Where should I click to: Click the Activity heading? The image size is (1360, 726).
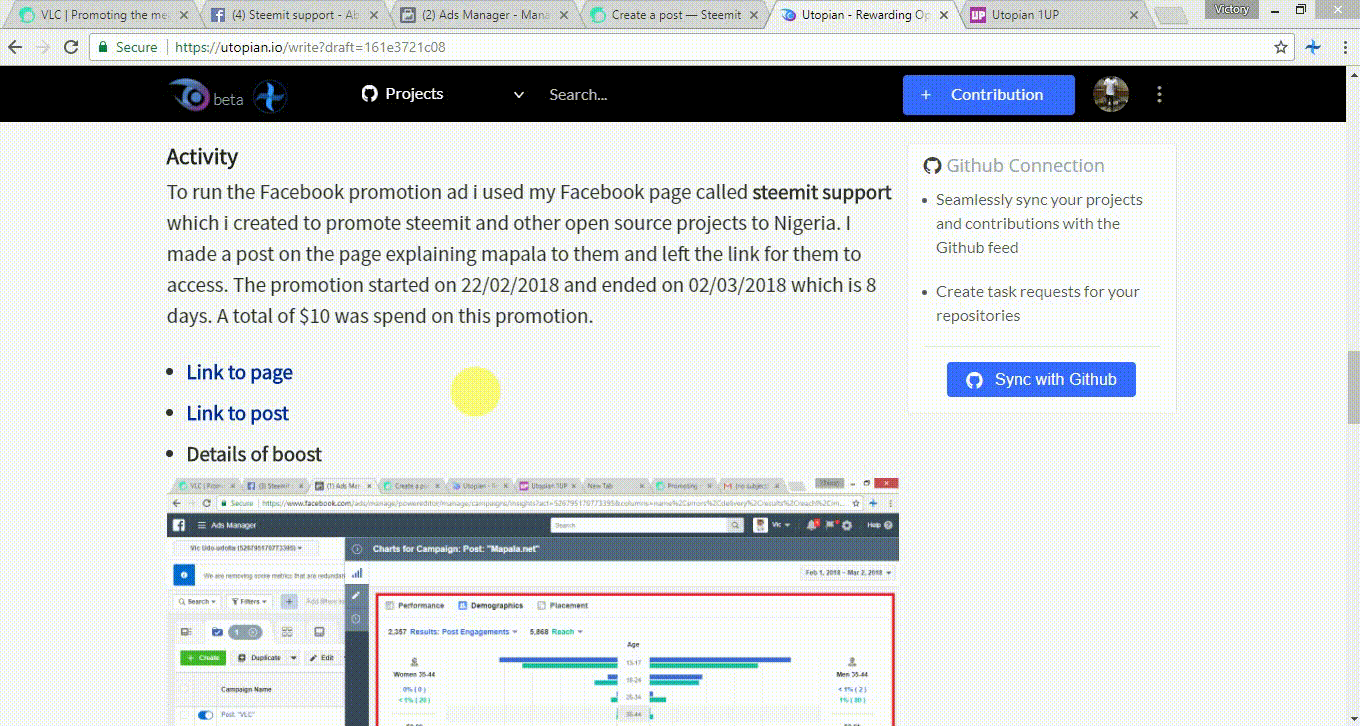(202, 157)
